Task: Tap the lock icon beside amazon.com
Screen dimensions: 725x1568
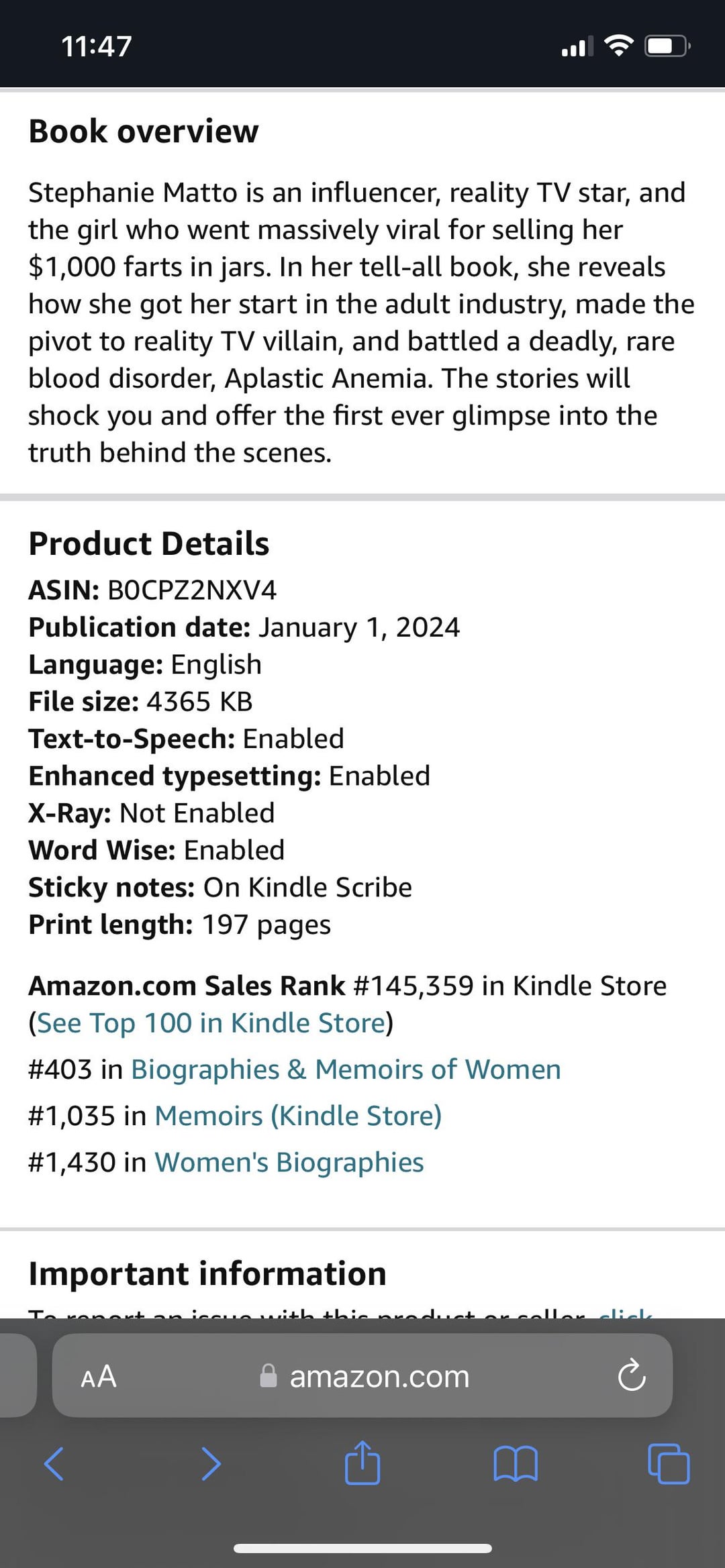Action: (x=269, y=1376)
